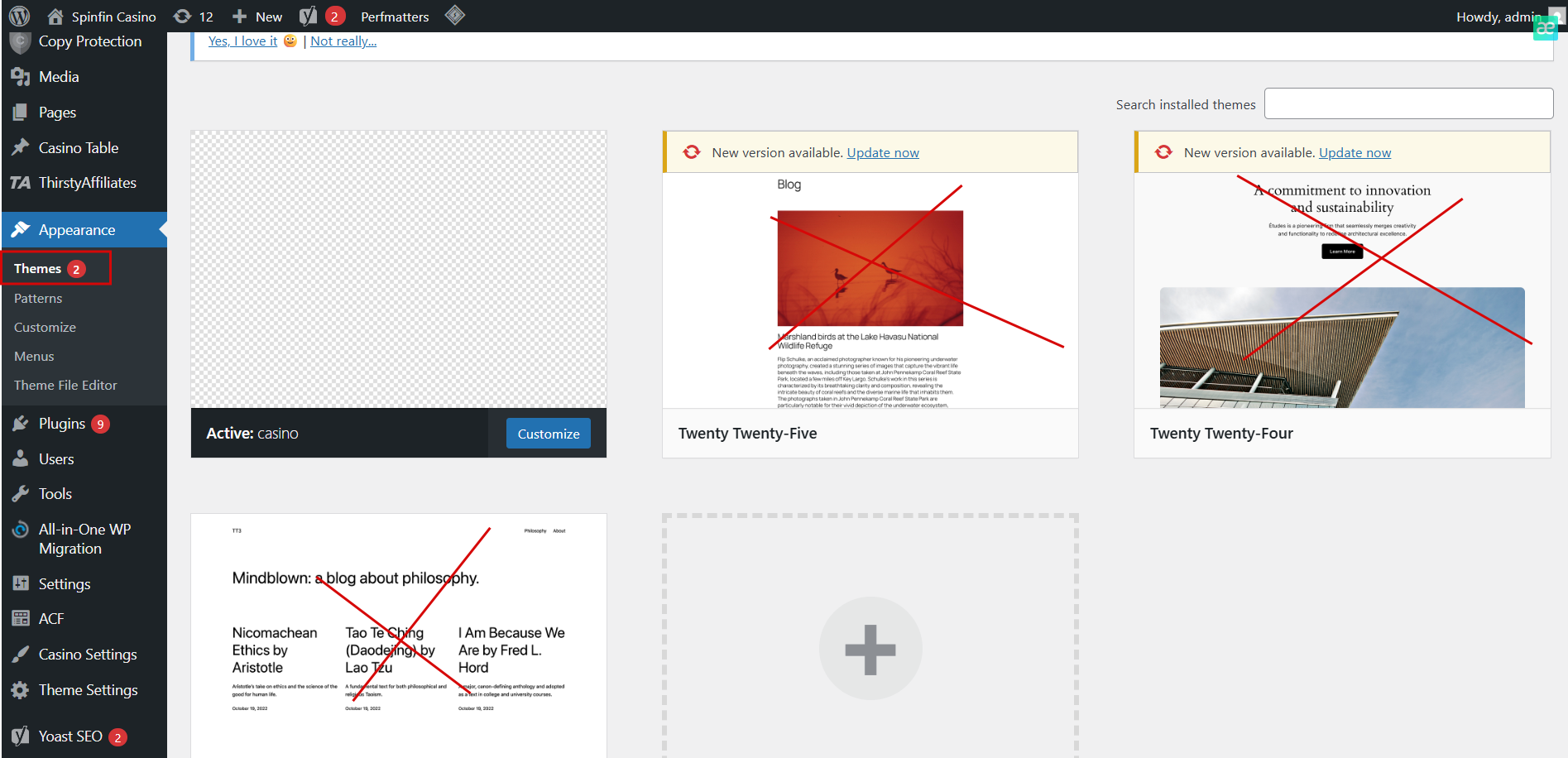
Task: Open the WordPress logo menu
Action: [x=19, y=16]
